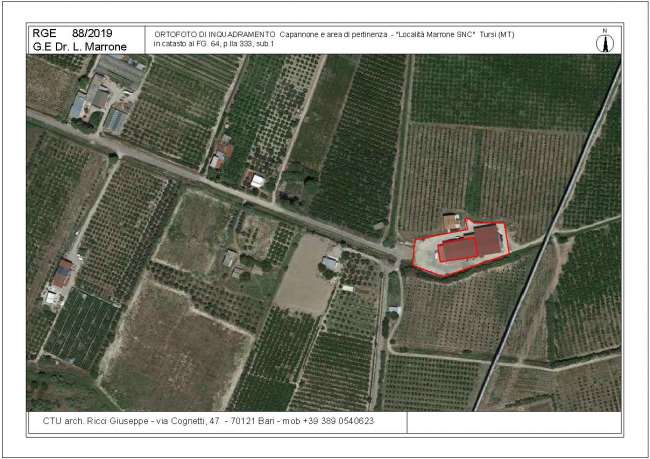This screenshot has width=650, height=459.
Task: Click the white-roofed building below the main road
Action: click(330, 263)
